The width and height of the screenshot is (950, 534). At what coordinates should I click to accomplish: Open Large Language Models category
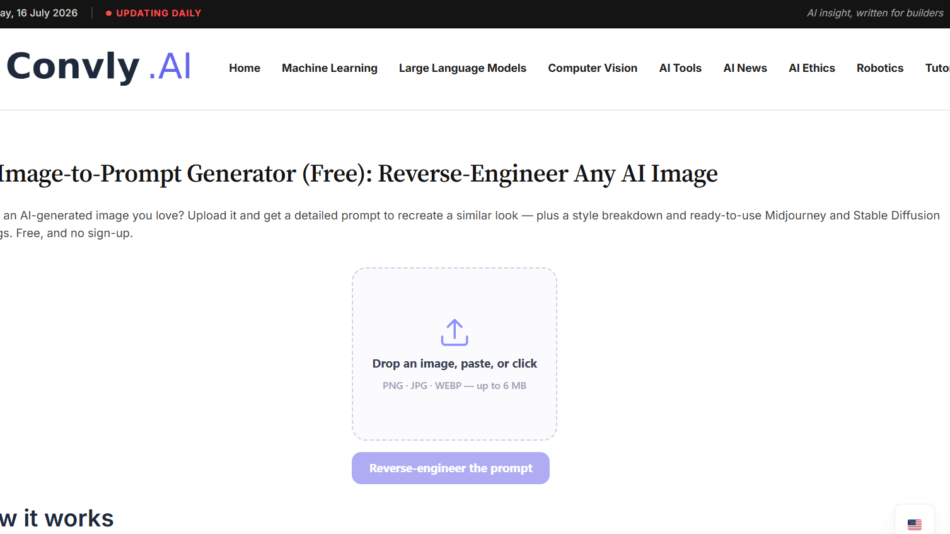(462, 68)
